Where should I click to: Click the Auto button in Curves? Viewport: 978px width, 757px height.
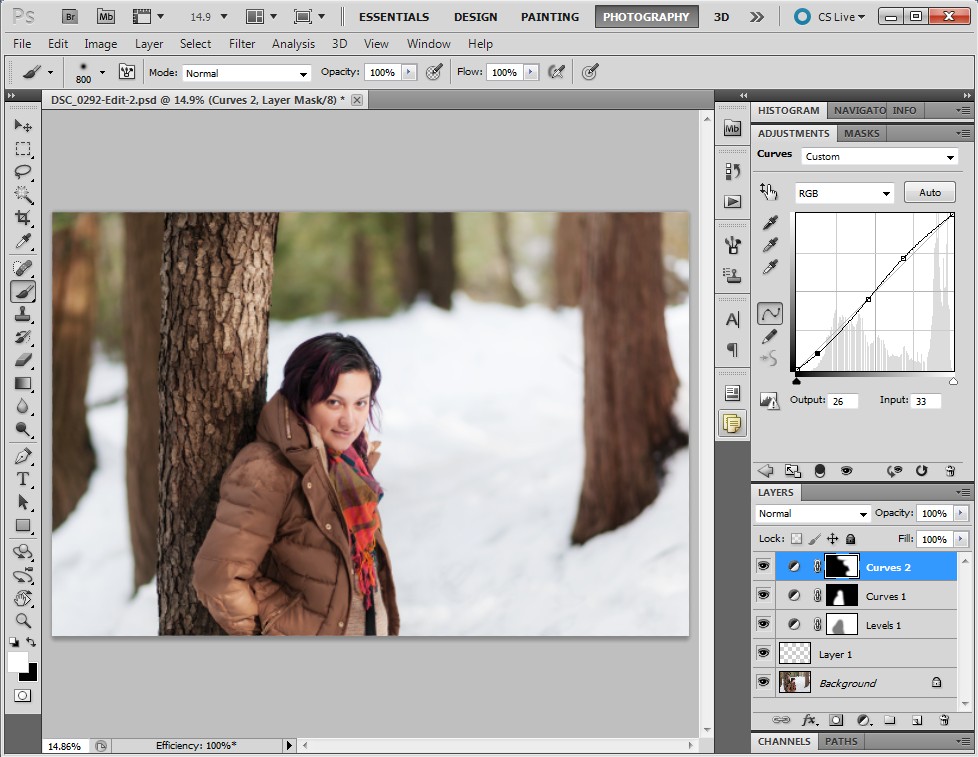pos(929,193)
